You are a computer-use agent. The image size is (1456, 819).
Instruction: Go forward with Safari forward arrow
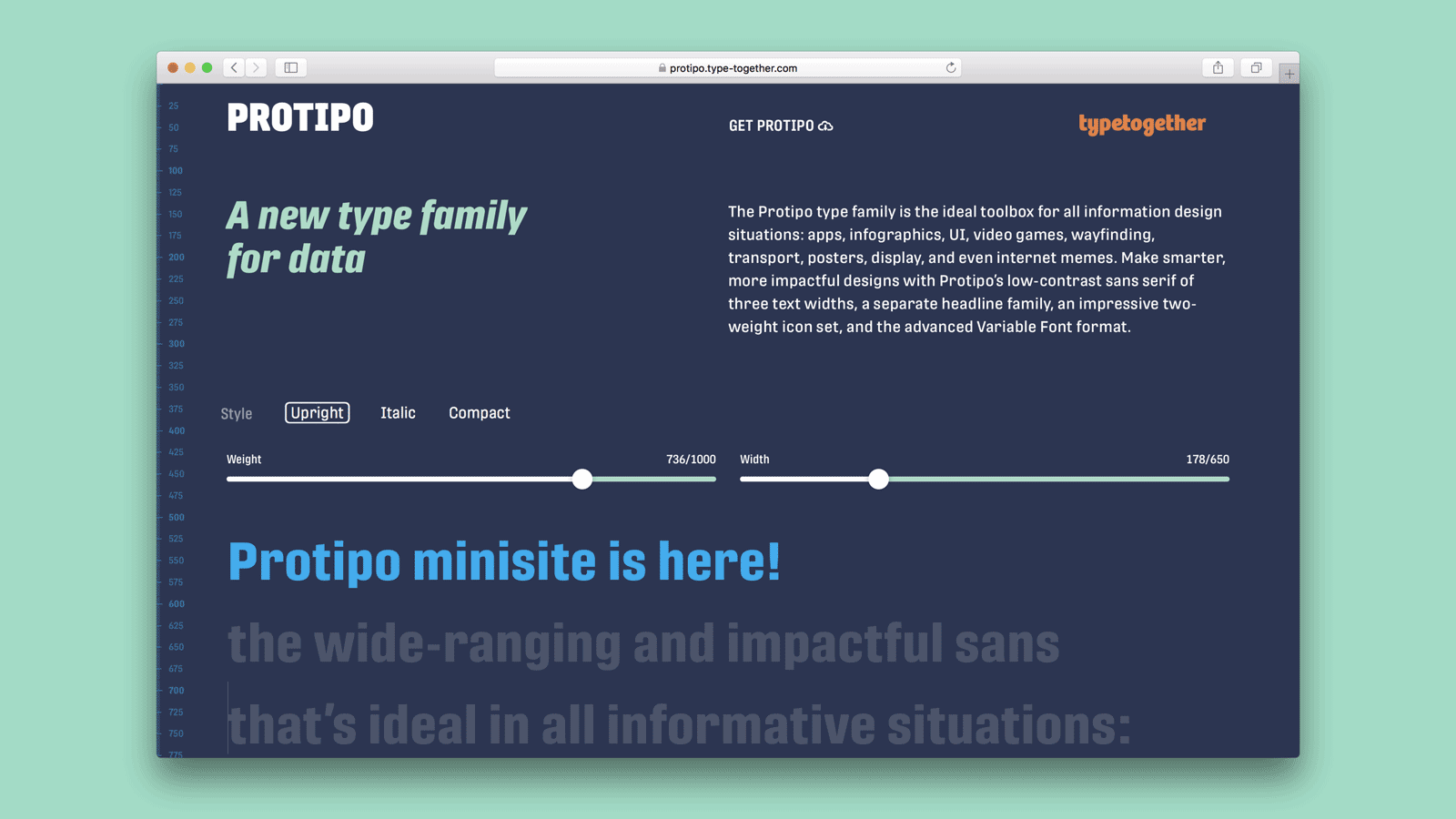click(x=257, y=67)
